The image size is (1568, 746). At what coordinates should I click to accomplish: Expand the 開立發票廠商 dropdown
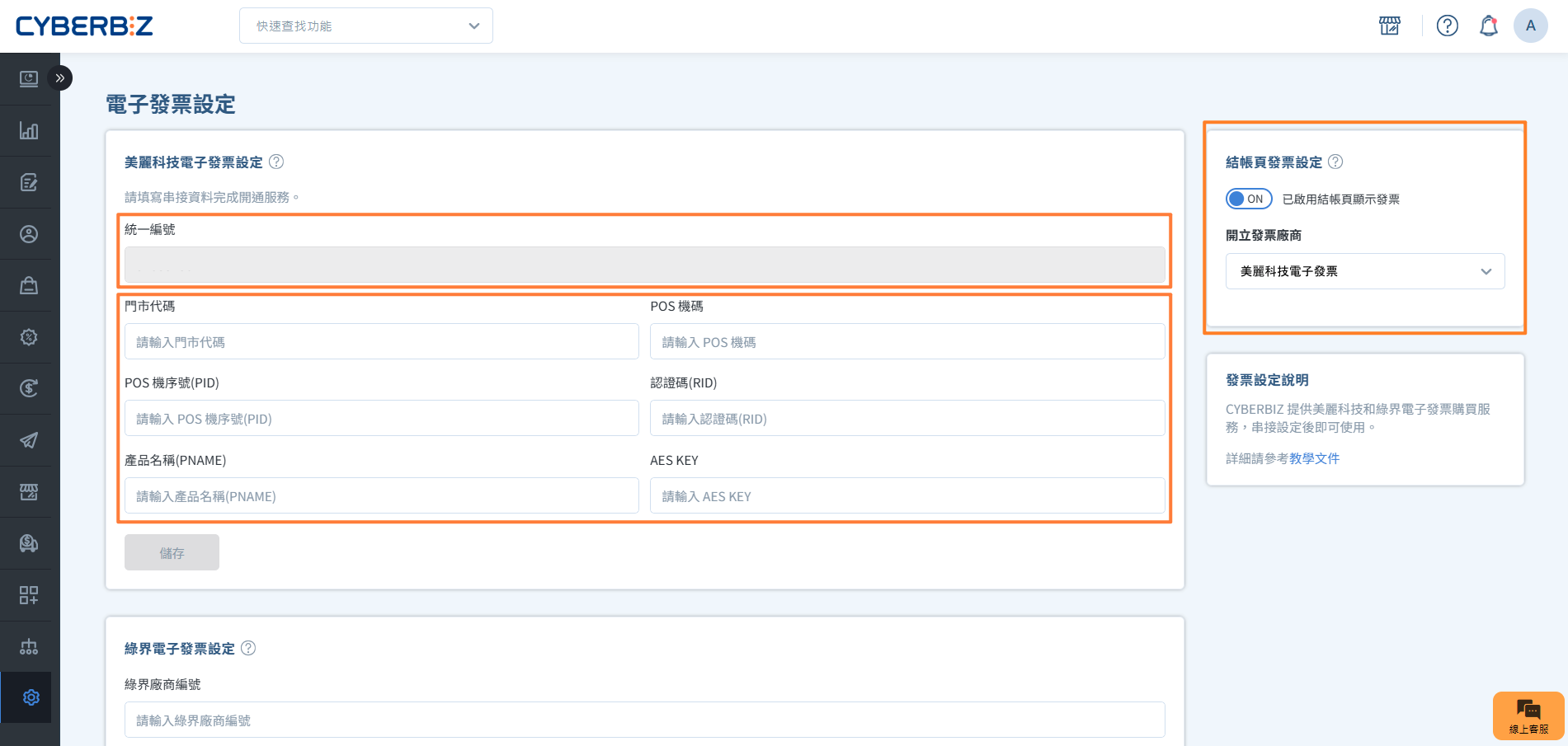1365,271
